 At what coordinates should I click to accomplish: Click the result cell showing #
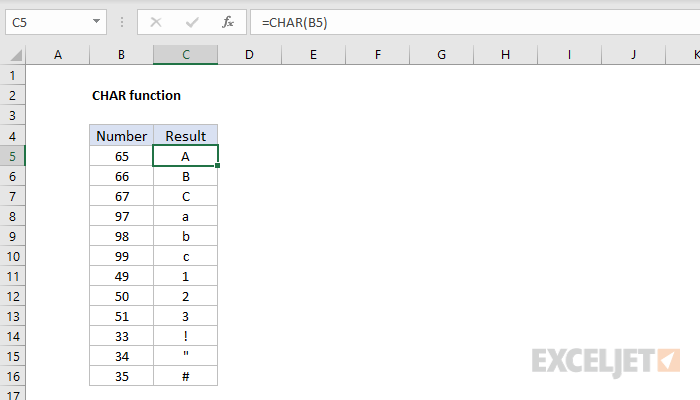coord(185,376)
